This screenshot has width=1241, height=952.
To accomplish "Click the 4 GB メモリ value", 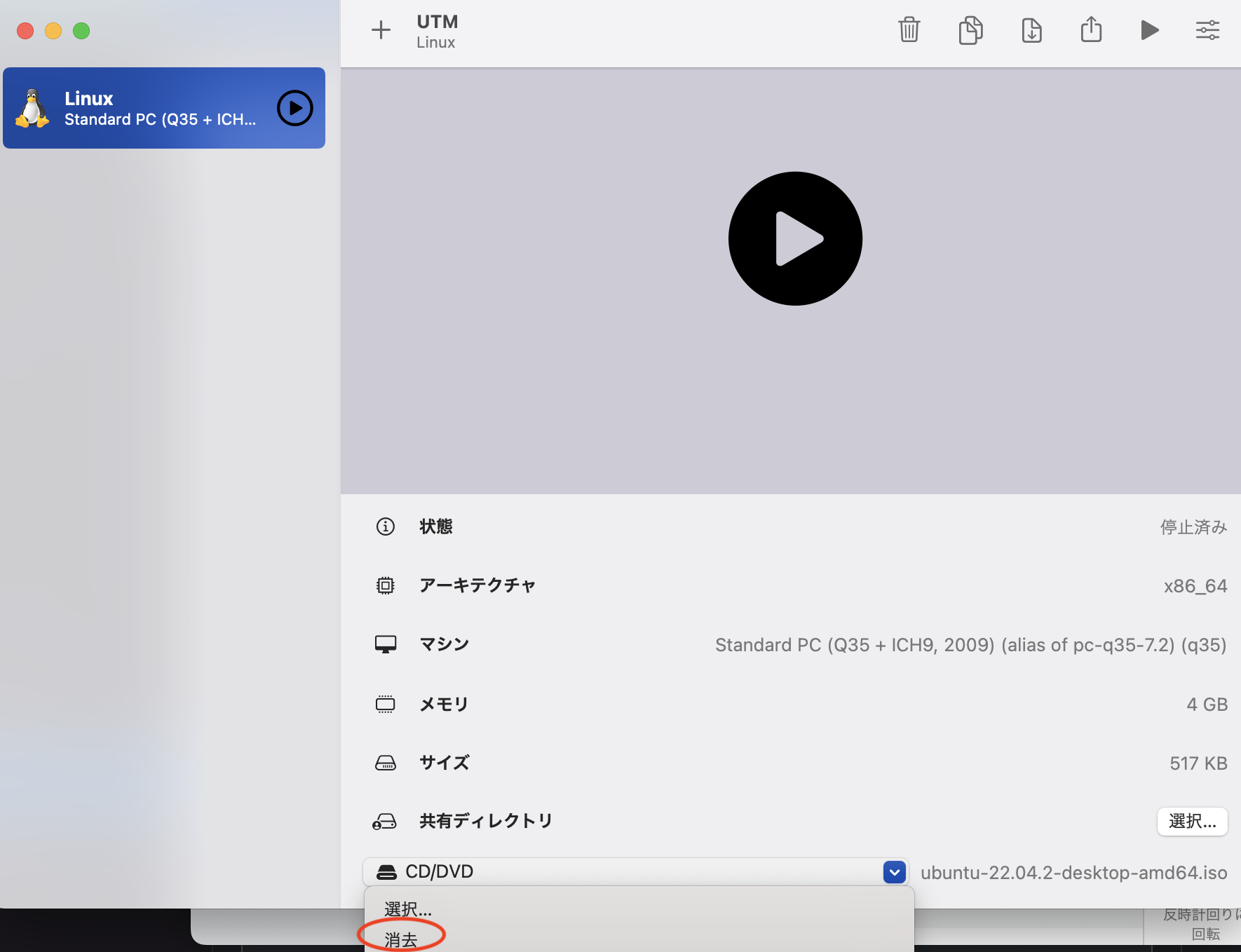I will (x=1206, y=704).
